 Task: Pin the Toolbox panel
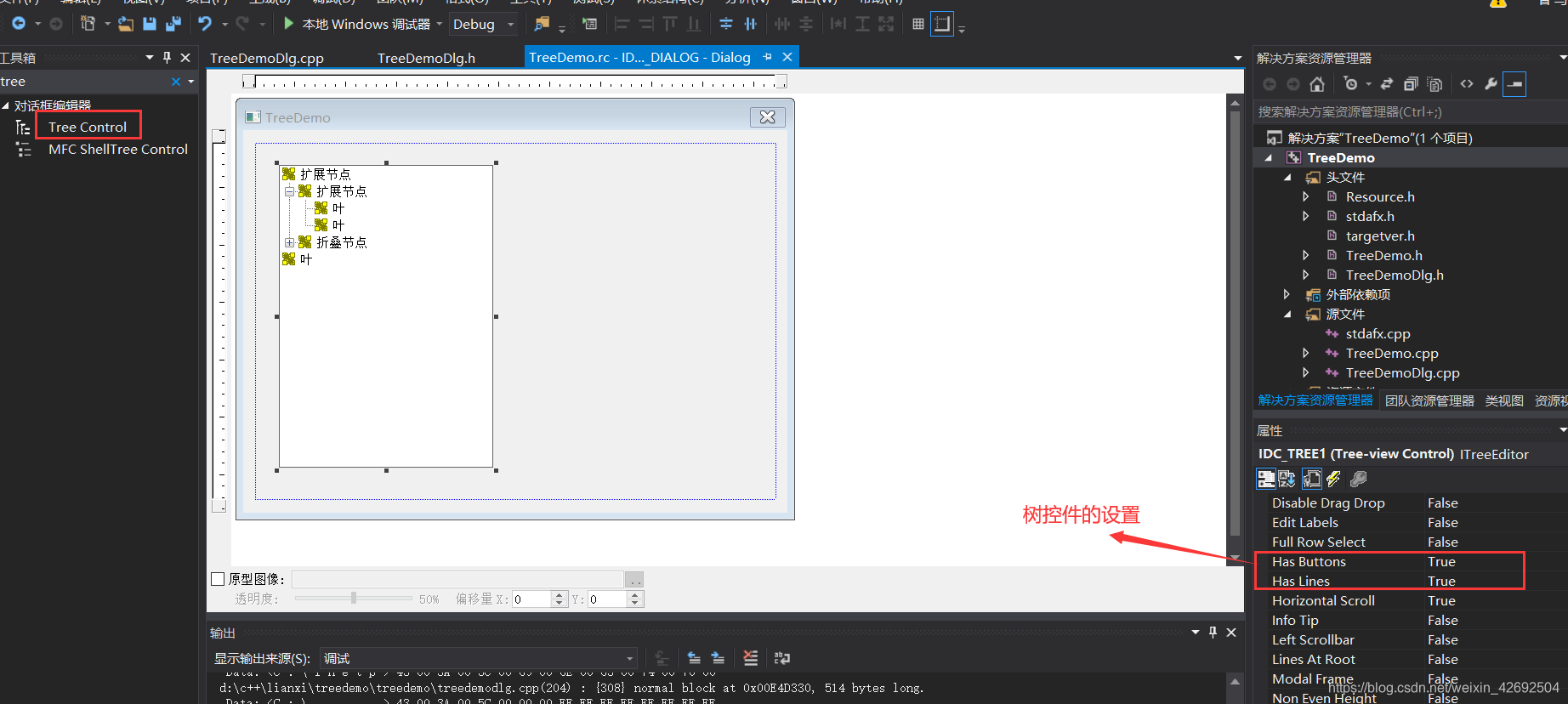tap(167, 57)
